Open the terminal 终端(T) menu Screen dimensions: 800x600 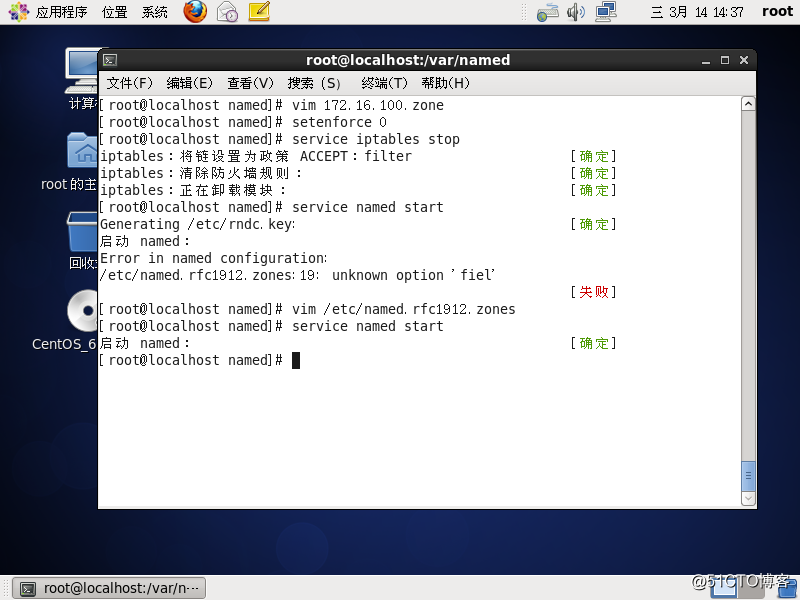[384, 83]
